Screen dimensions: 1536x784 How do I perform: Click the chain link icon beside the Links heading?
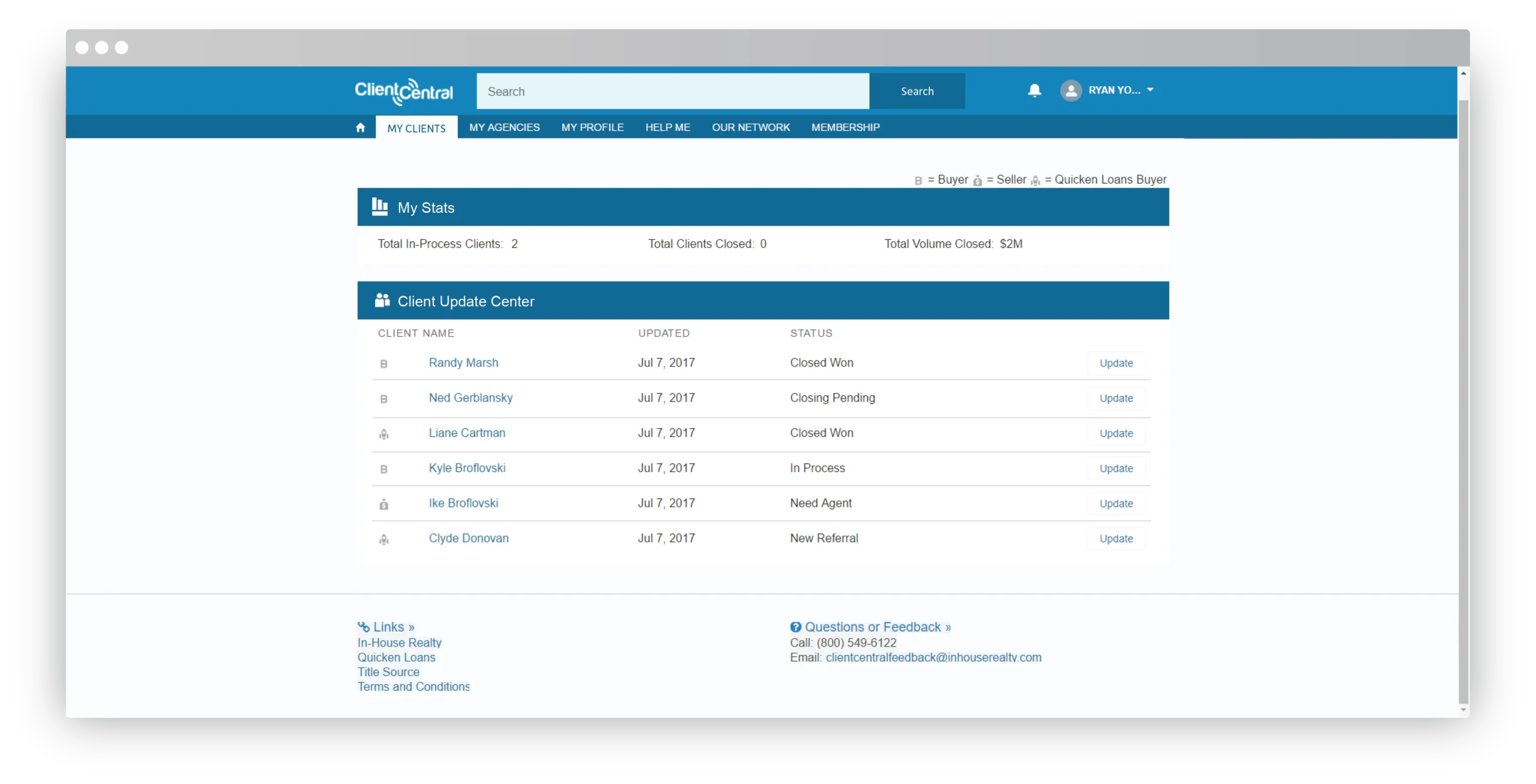click(x=364, y=626)
